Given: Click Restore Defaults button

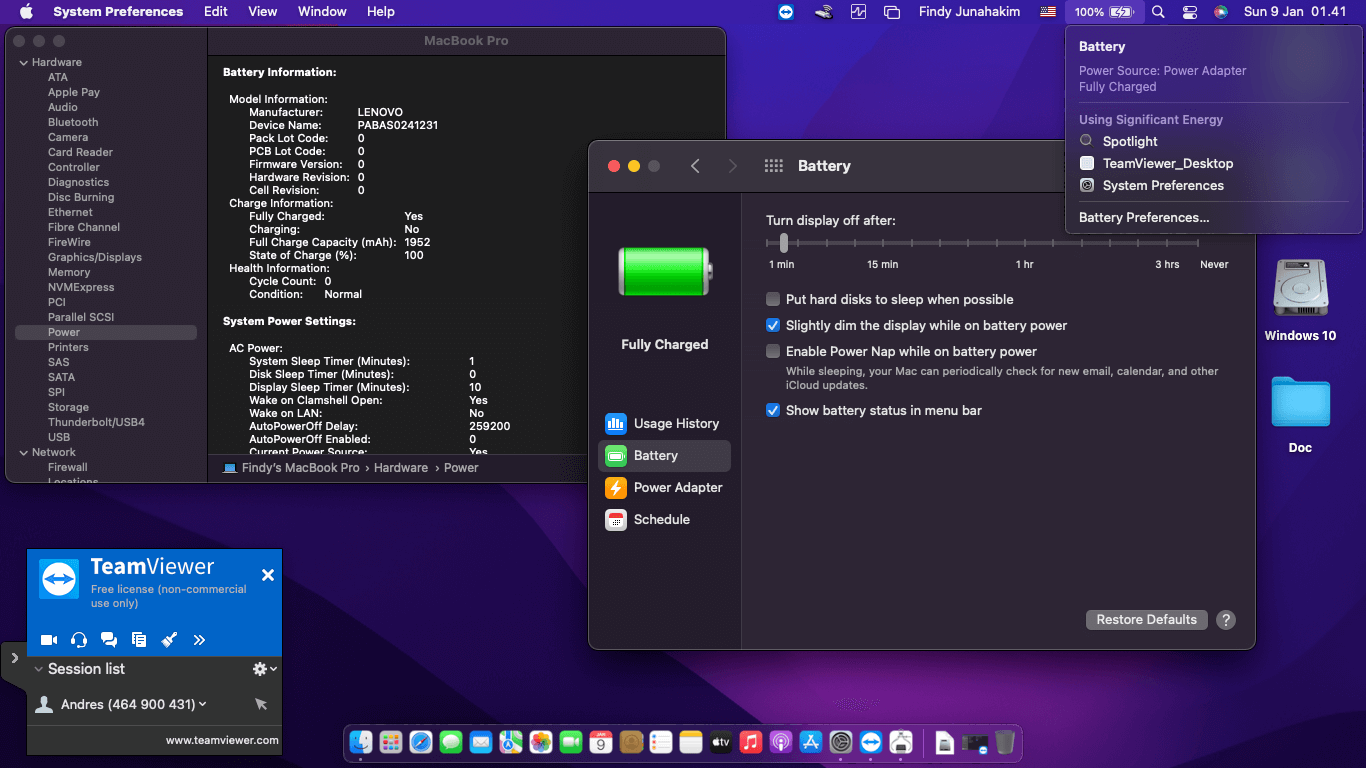Looking at the screenshot, I should (x=1146, y=620).
